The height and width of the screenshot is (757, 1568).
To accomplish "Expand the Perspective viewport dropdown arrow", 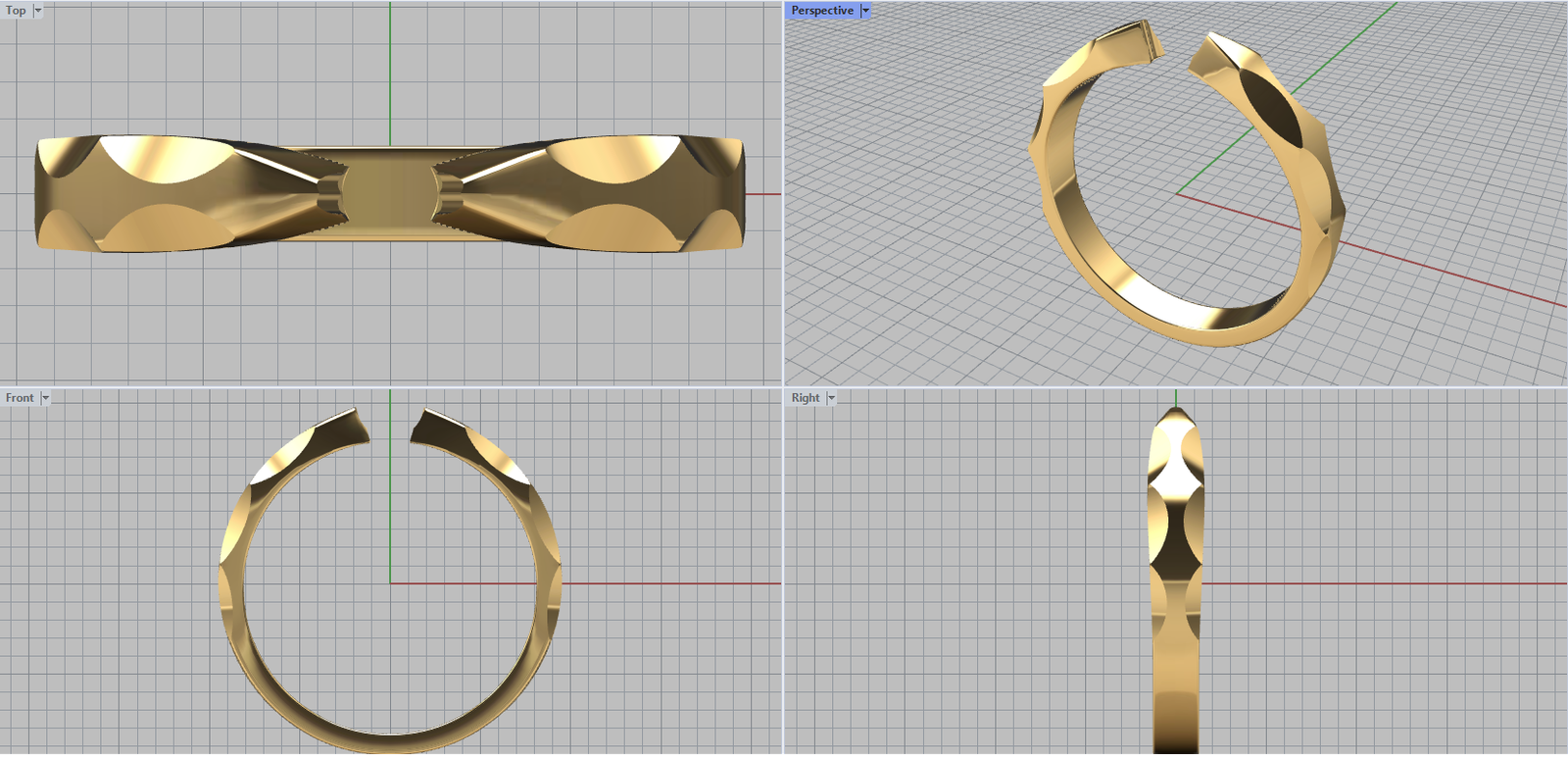I will pyautogui.click(x=865, y=11).
